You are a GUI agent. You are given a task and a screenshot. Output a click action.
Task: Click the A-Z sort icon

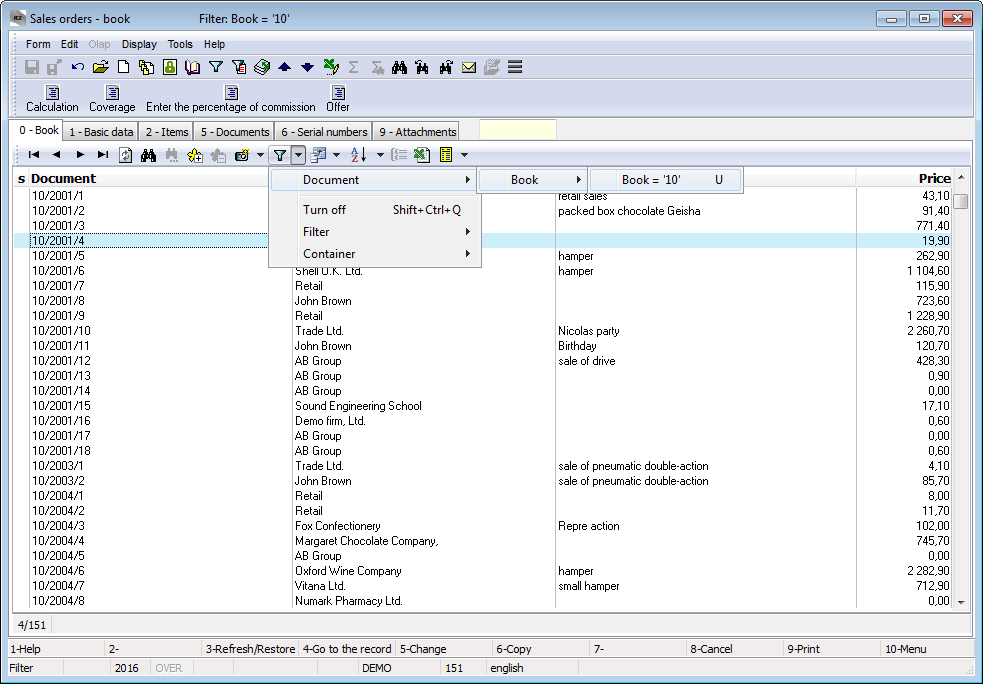pos(359,155)
